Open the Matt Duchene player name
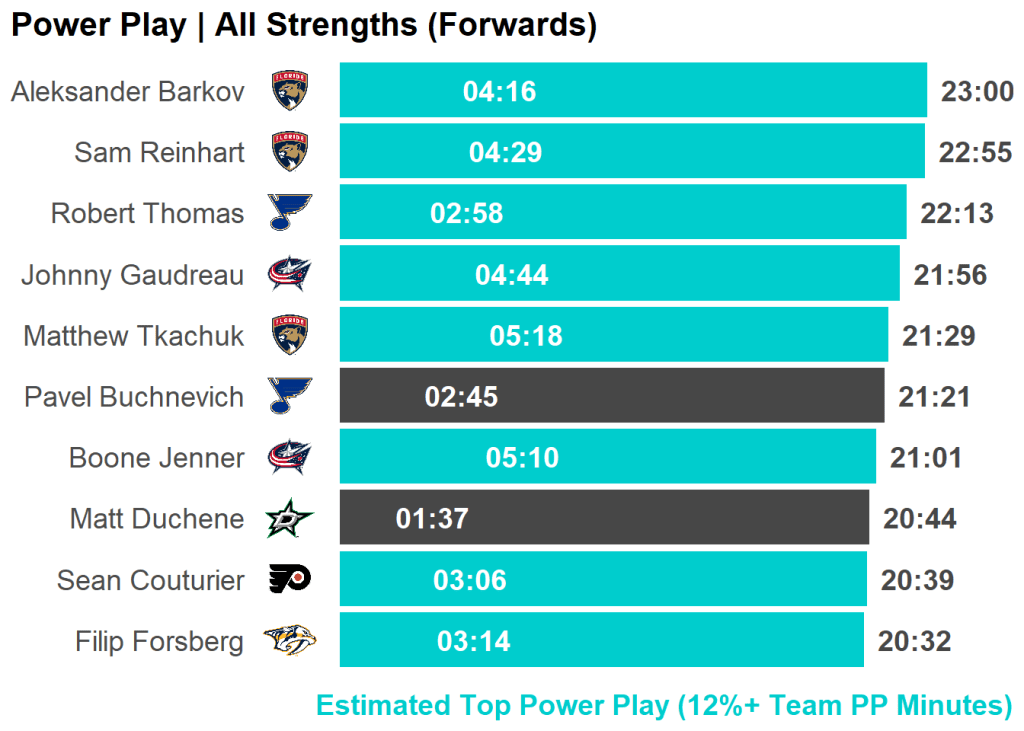 pos(157,519)
